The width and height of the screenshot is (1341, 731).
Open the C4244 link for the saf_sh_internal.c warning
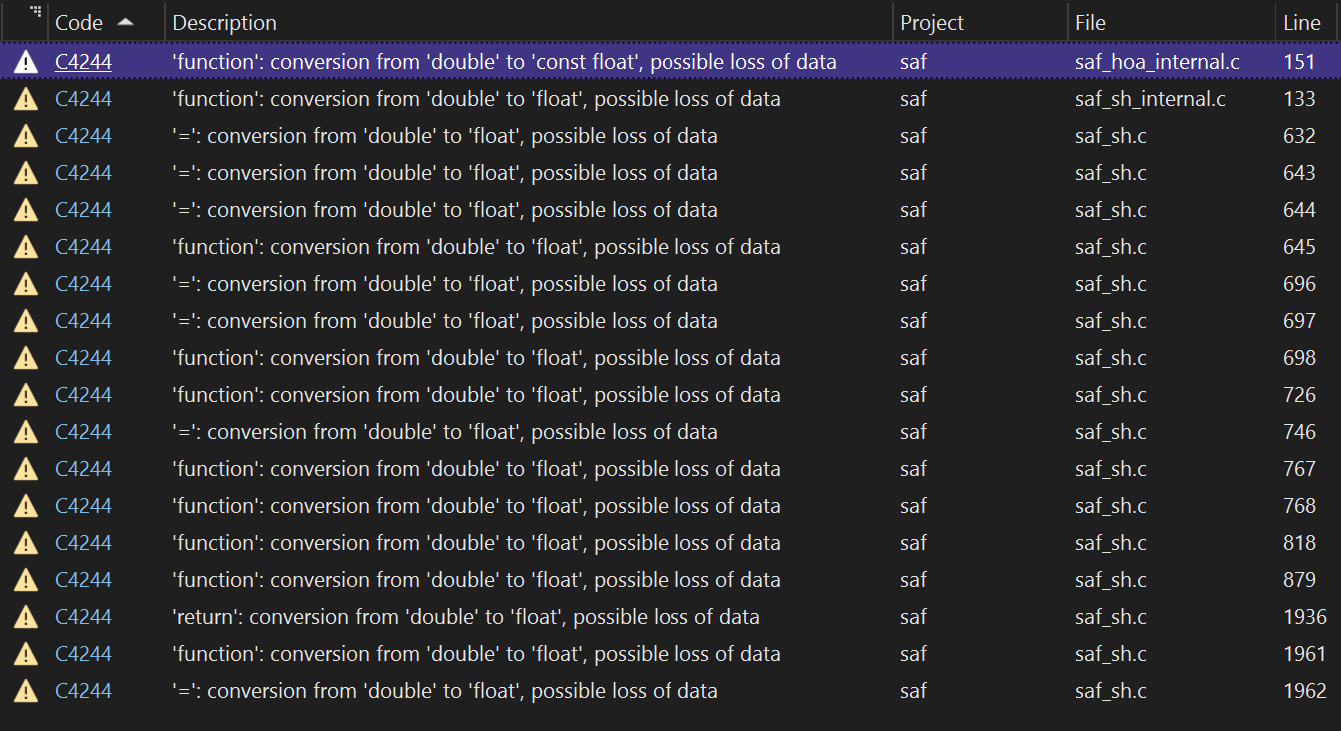(83, 98)
